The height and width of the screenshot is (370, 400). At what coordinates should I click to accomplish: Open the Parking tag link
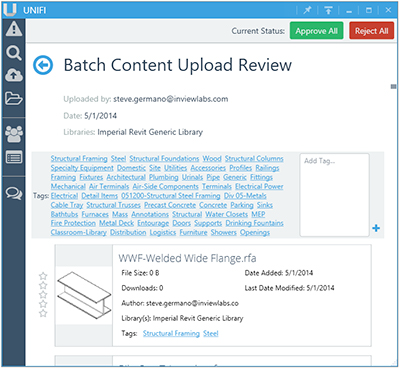point(242,205)
